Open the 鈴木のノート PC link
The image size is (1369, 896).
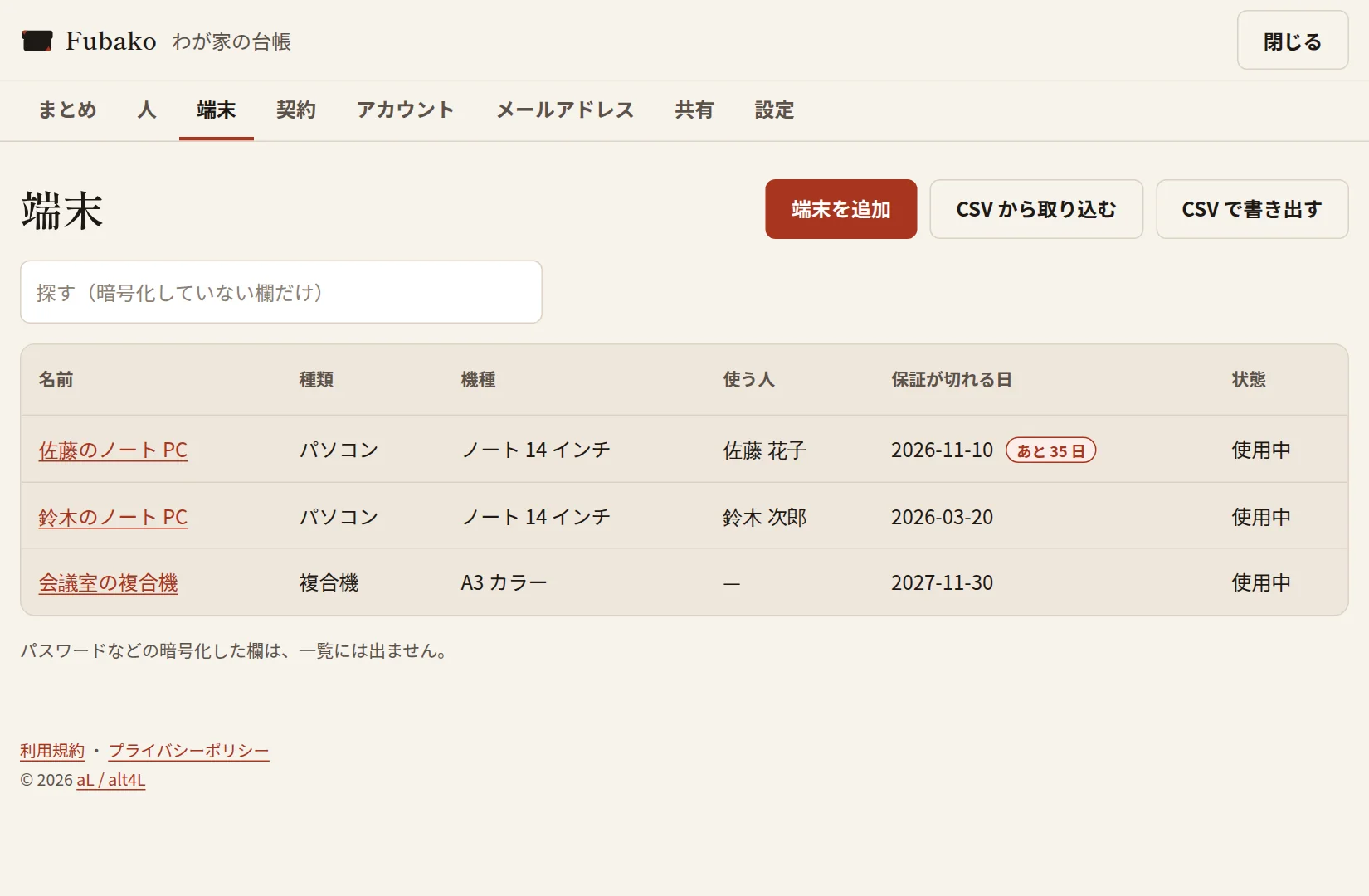point(113,517)
